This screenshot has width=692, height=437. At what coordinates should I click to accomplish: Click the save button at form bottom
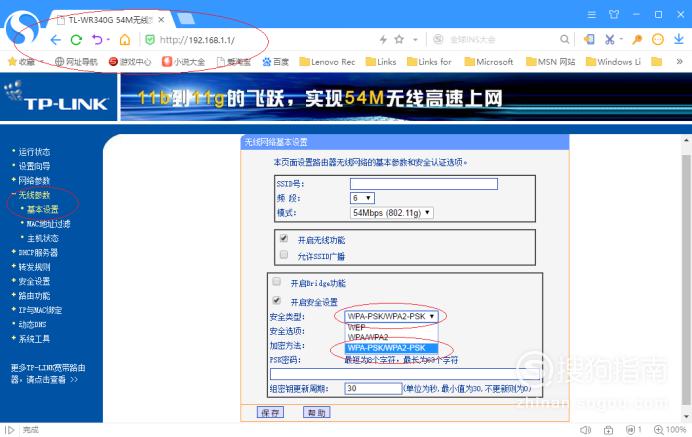270,412
